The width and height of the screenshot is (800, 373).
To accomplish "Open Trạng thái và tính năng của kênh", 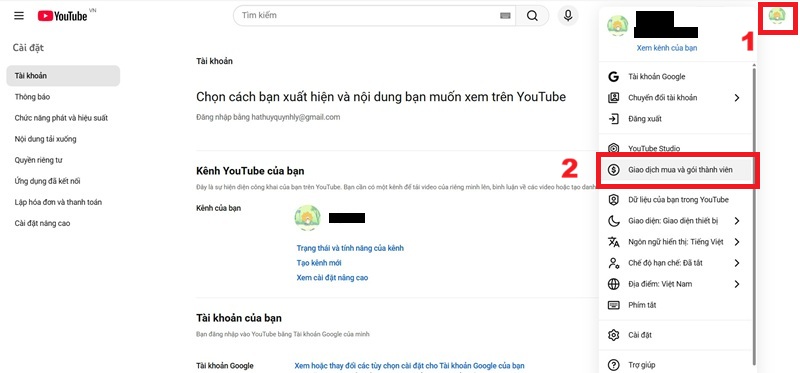I will coord(350,248).
